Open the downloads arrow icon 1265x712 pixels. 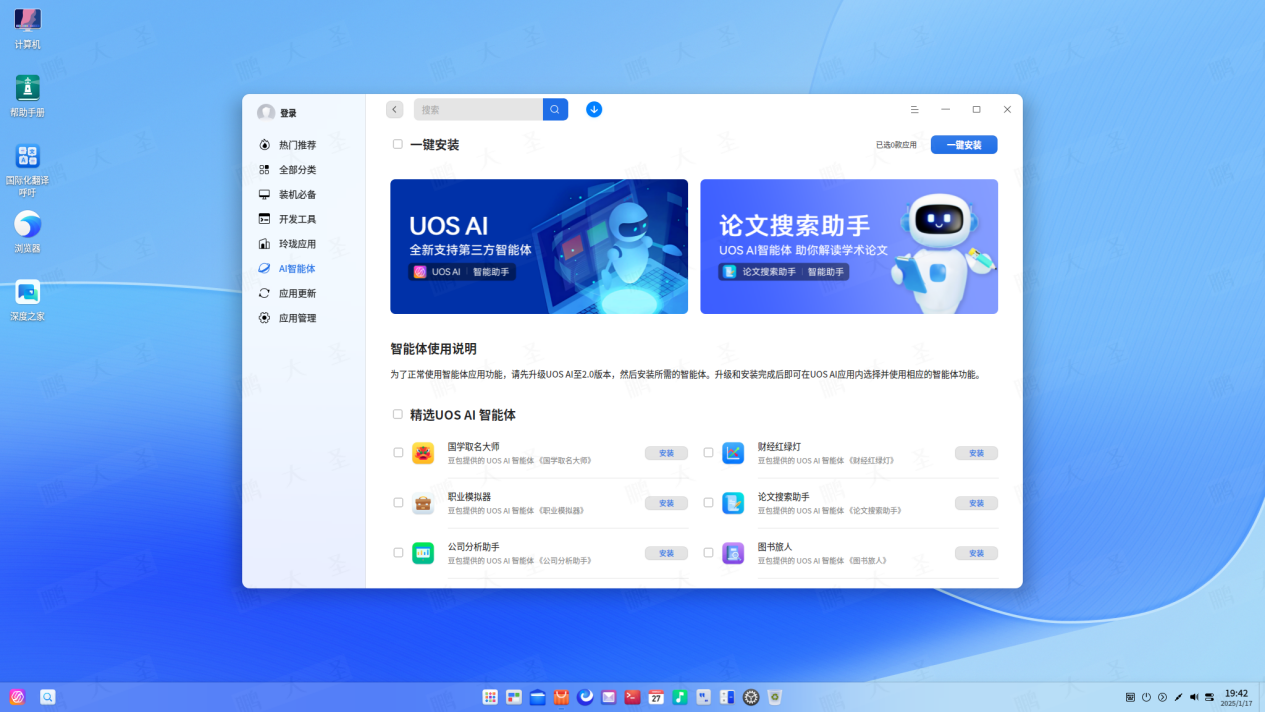(594, 110)
